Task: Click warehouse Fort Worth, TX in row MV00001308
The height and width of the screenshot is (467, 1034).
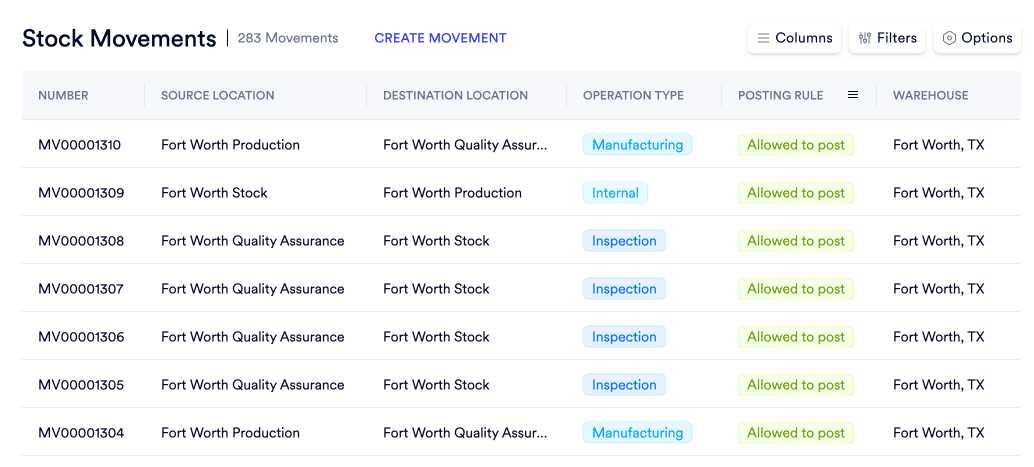Action: pyautogui.click(x=938, y=241)
